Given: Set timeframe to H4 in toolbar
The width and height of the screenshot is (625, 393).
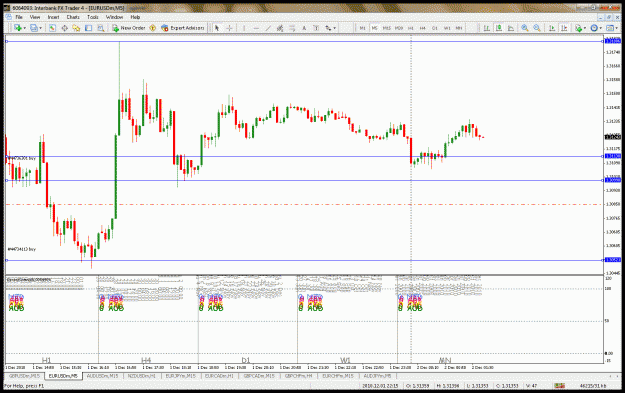Looking at the screenshot, I should click(423, 28).
